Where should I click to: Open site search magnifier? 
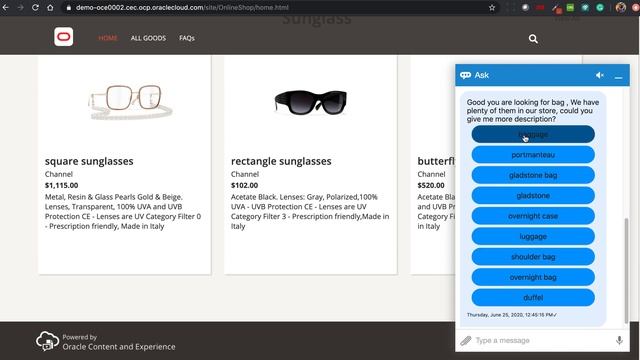click(533, 39)
